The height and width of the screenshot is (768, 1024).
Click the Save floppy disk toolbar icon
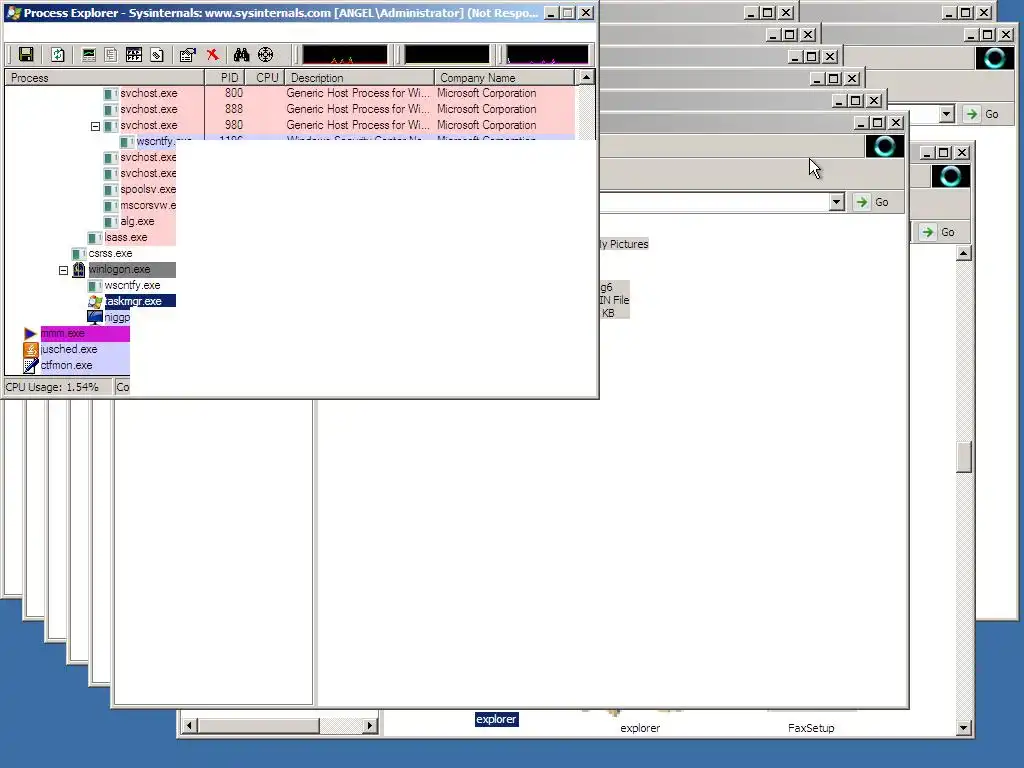[x=25, y=55]
